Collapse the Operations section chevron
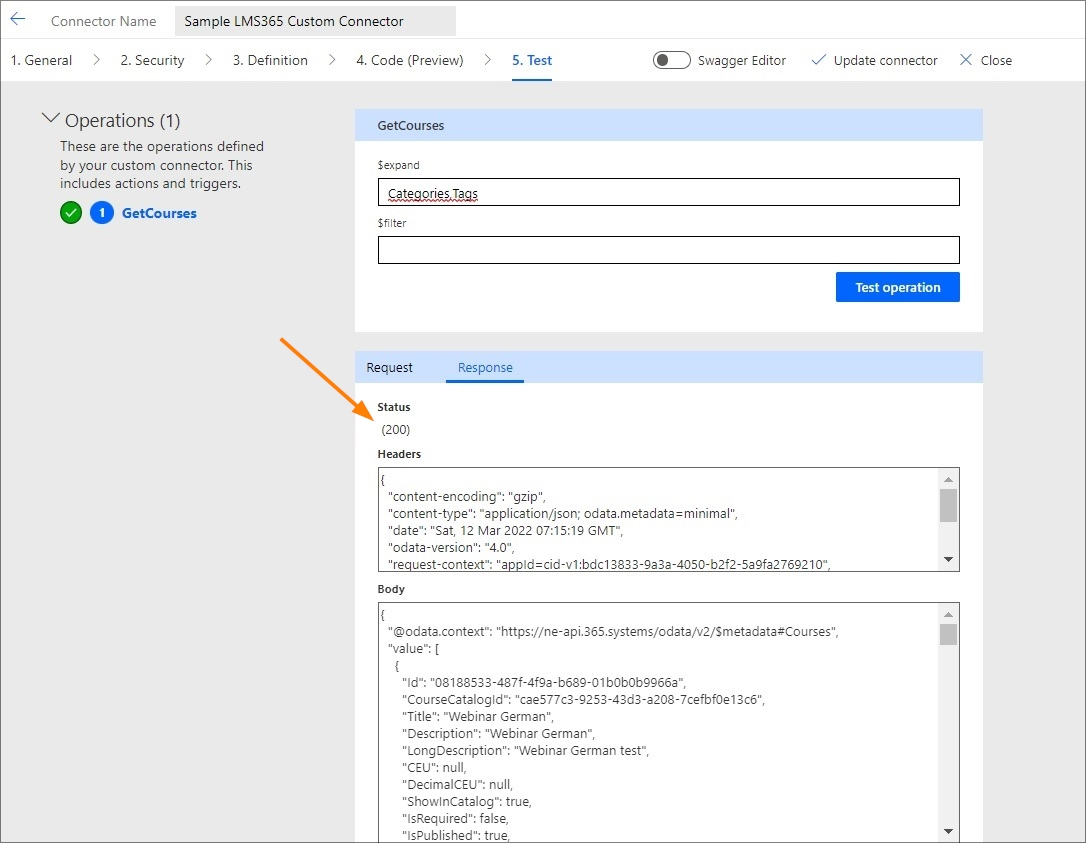The width and height of the screenshot is (1086, 843). tap(50, 120)
